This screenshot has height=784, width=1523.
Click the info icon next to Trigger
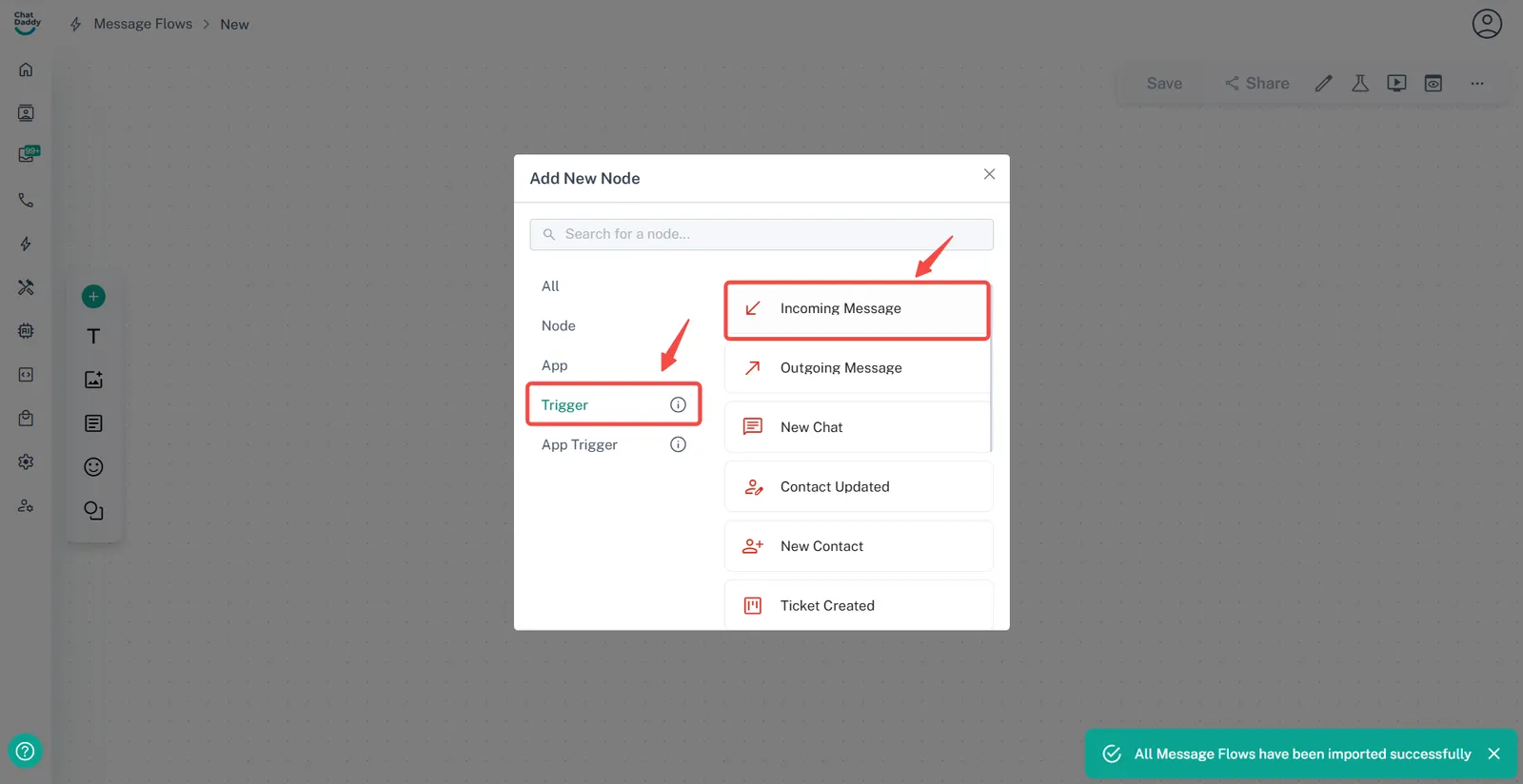[678, 405]
